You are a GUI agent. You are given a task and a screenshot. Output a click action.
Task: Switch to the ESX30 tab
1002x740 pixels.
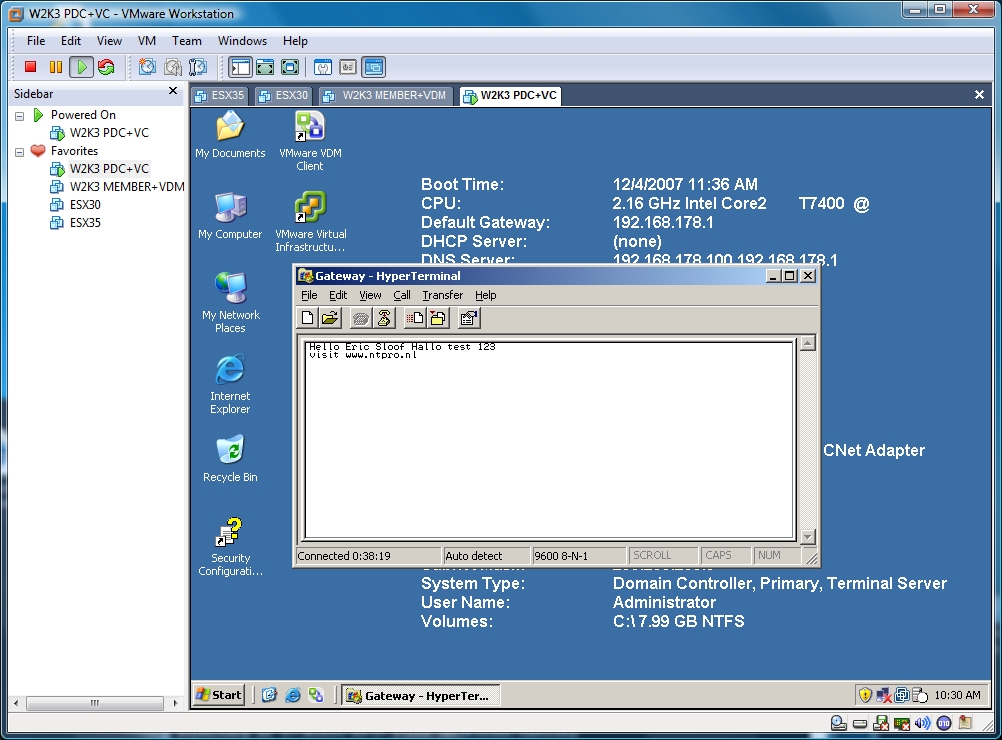click(x=283, y=96)
